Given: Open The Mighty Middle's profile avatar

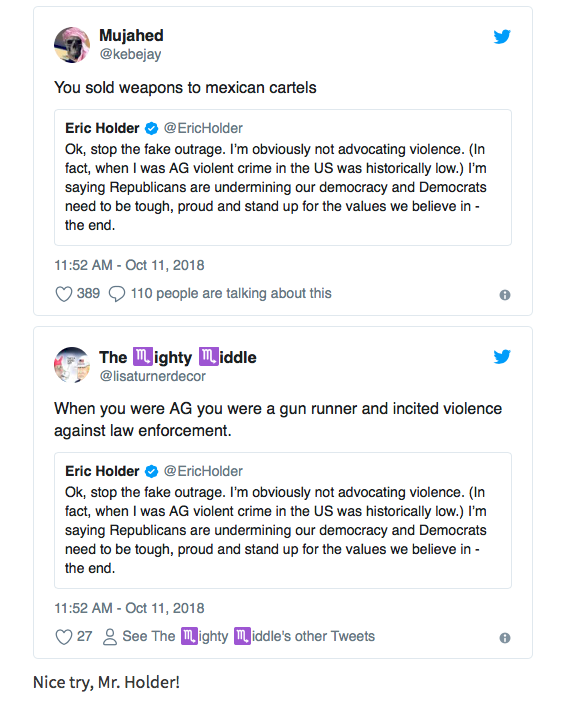Looking at the screenshot, I should point(72,365).
